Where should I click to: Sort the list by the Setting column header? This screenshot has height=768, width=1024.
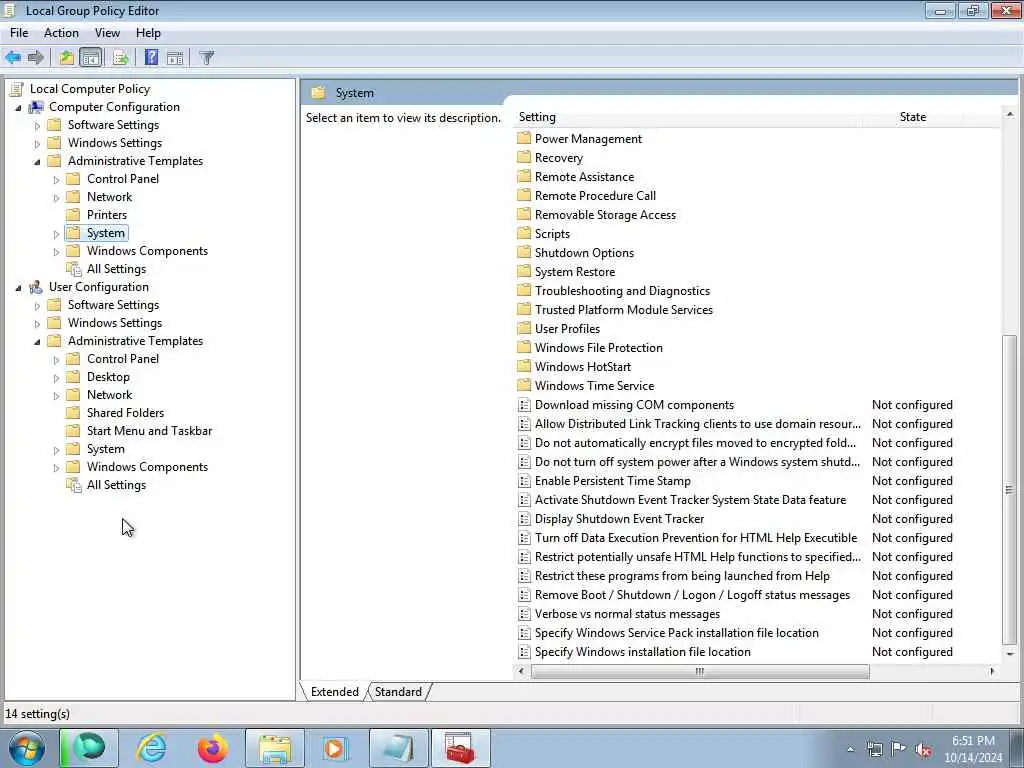tap(687, 117)
